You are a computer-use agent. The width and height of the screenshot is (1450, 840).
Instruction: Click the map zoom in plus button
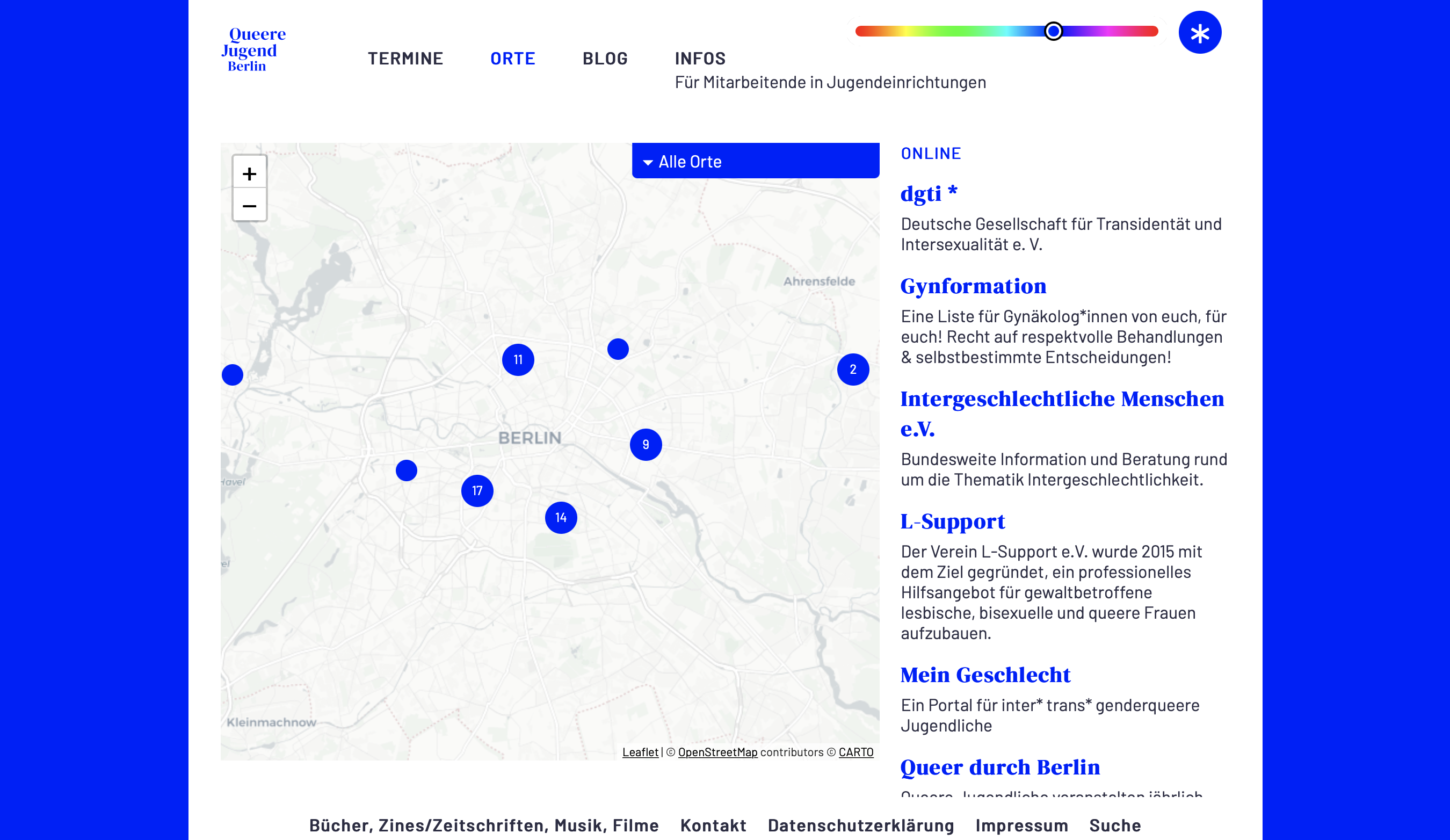[x=249, y=173]
